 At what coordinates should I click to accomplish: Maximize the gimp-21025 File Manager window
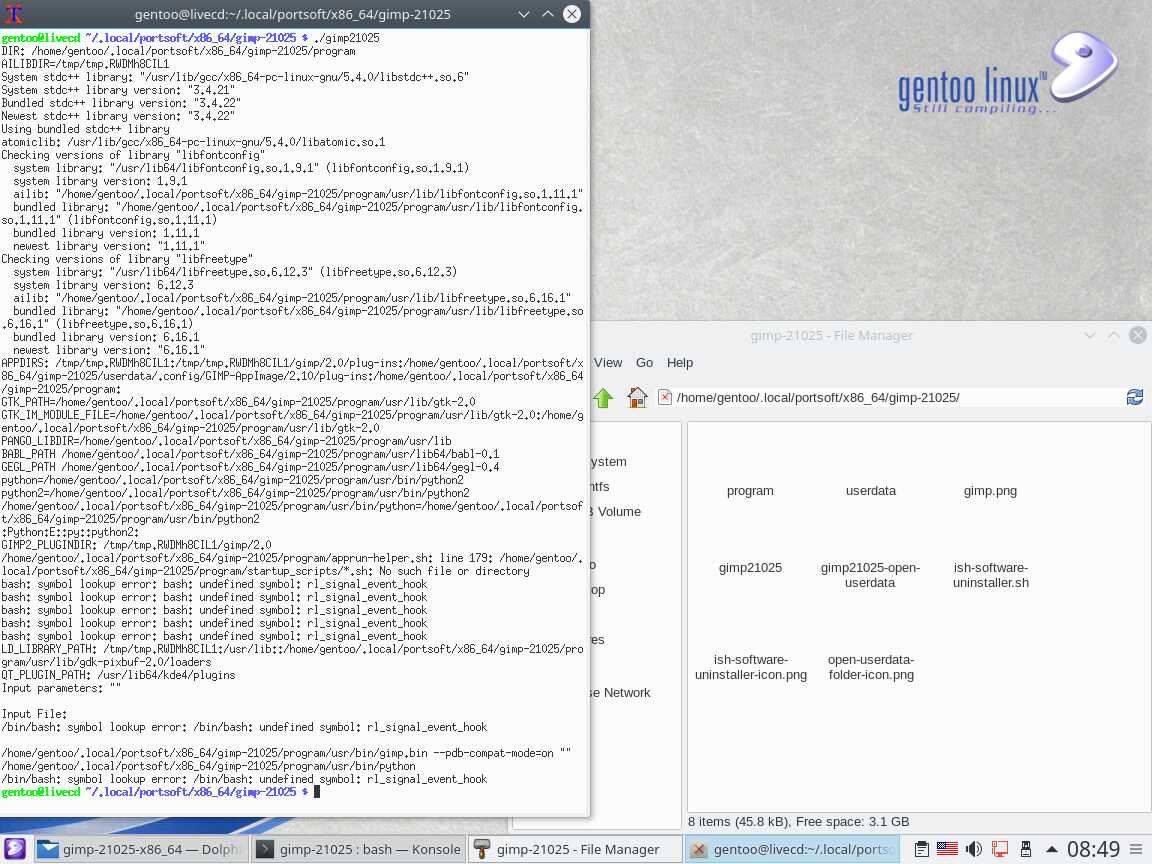[x=1114, y=335]
